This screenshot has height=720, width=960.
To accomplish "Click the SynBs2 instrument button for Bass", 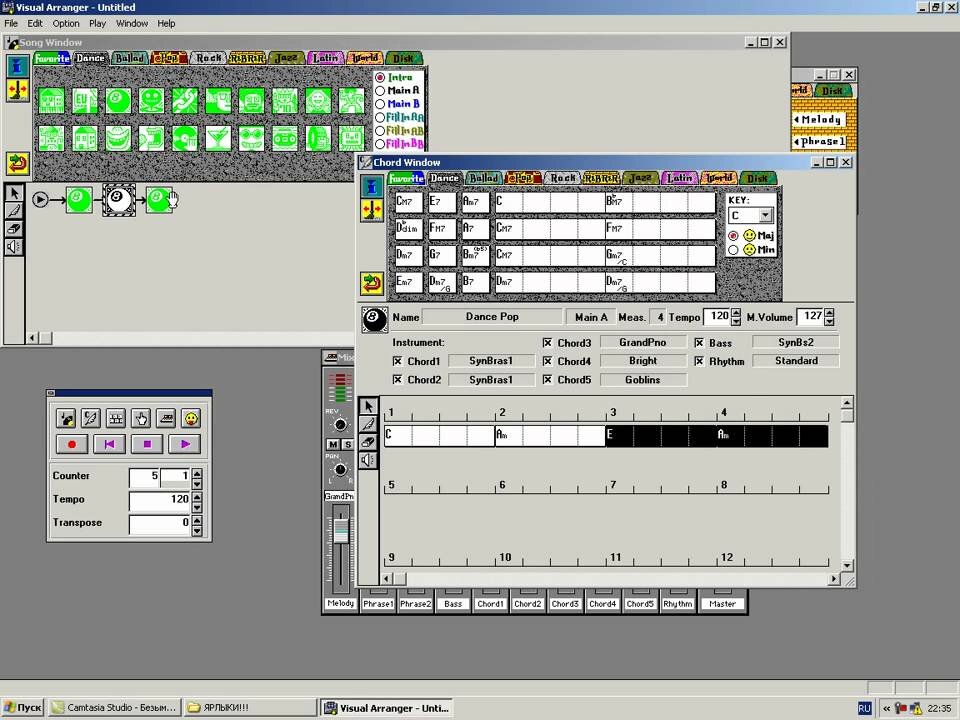I will (x=795, y=343).
